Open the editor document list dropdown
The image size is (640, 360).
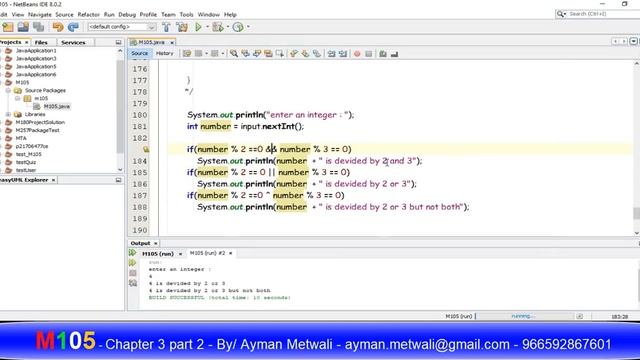click(x=633, y=42)
